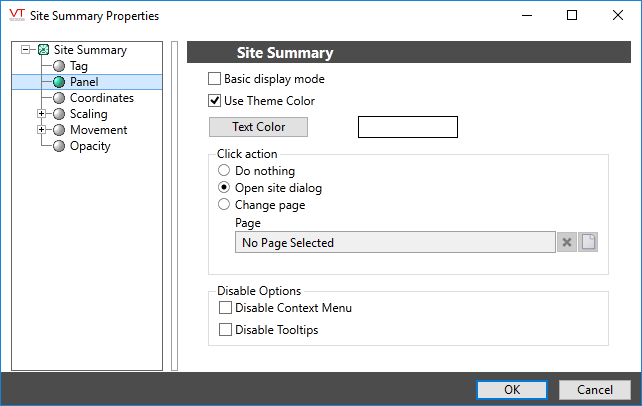
Task: Click the gray circle icon beside Tag
Action: click(59, 66)
